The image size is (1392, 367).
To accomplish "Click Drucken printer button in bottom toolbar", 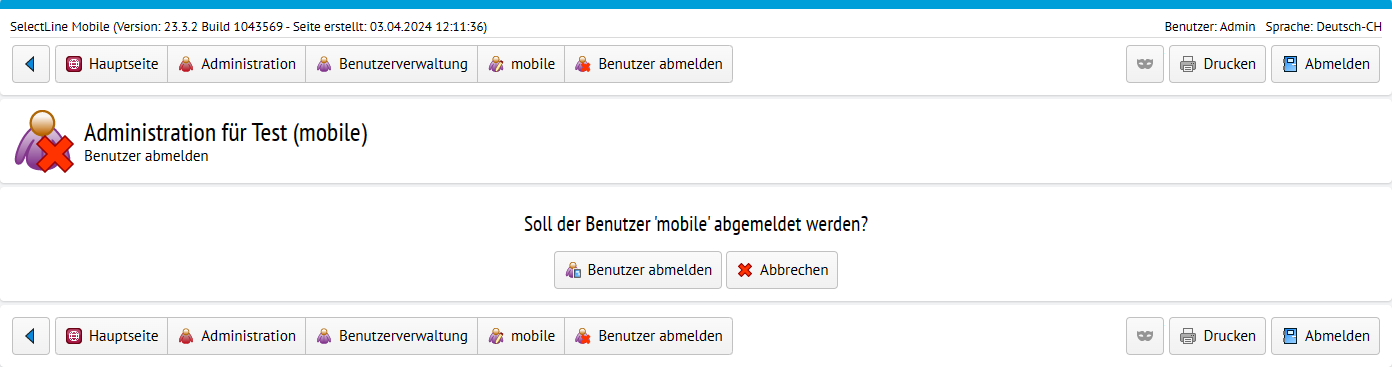I will coord(1217,336).
